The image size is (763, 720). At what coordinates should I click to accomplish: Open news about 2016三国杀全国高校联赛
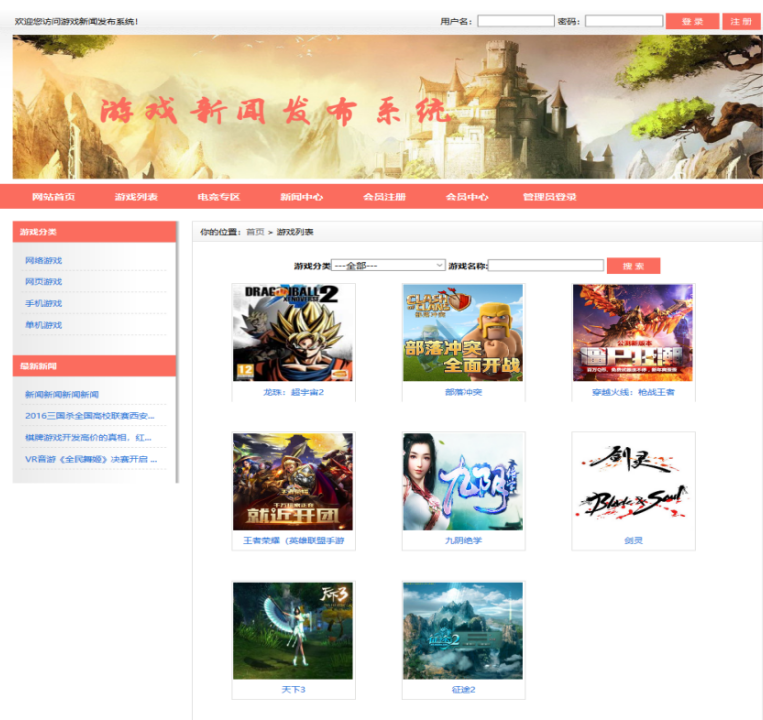point(90,416)
